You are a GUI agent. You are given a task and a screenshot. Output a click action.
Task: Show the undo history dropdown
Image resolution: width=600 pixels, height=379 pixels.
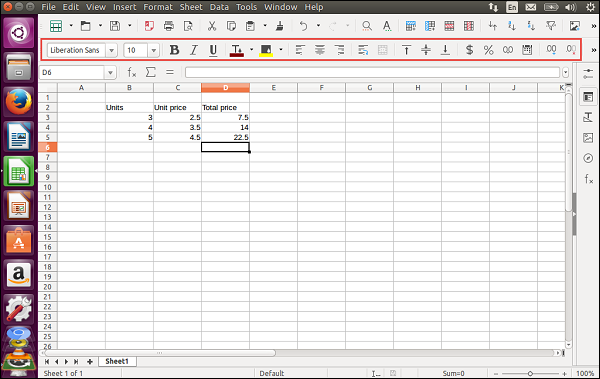tap(318, 26)
